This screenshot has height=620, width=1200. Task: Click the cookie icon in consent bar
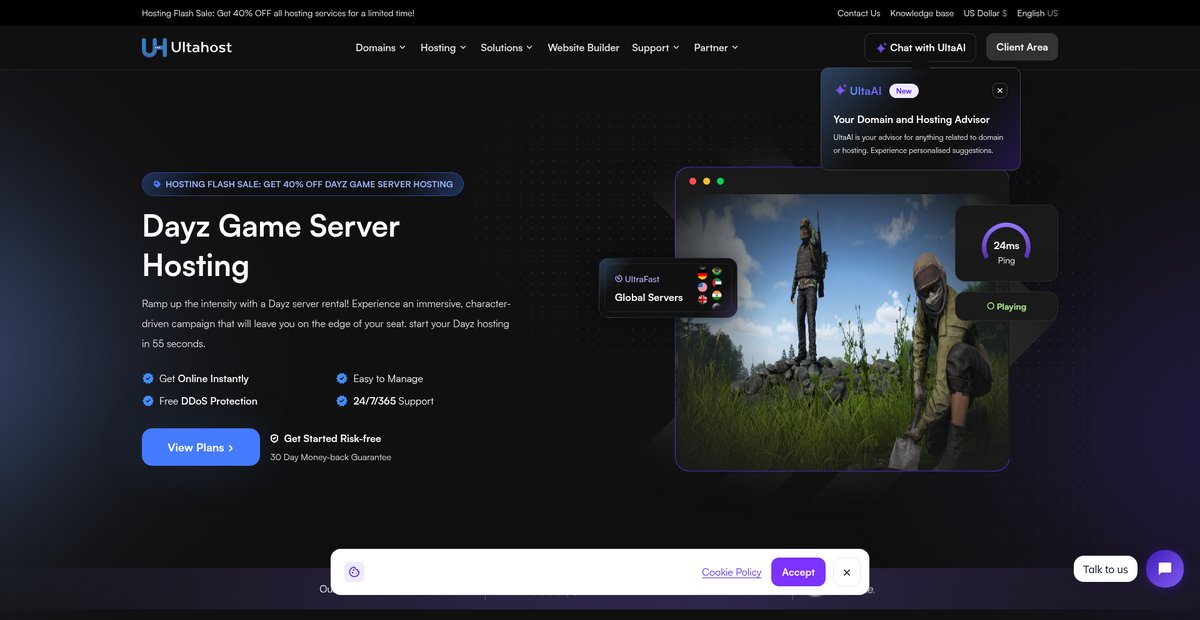(x=354, y=572)
